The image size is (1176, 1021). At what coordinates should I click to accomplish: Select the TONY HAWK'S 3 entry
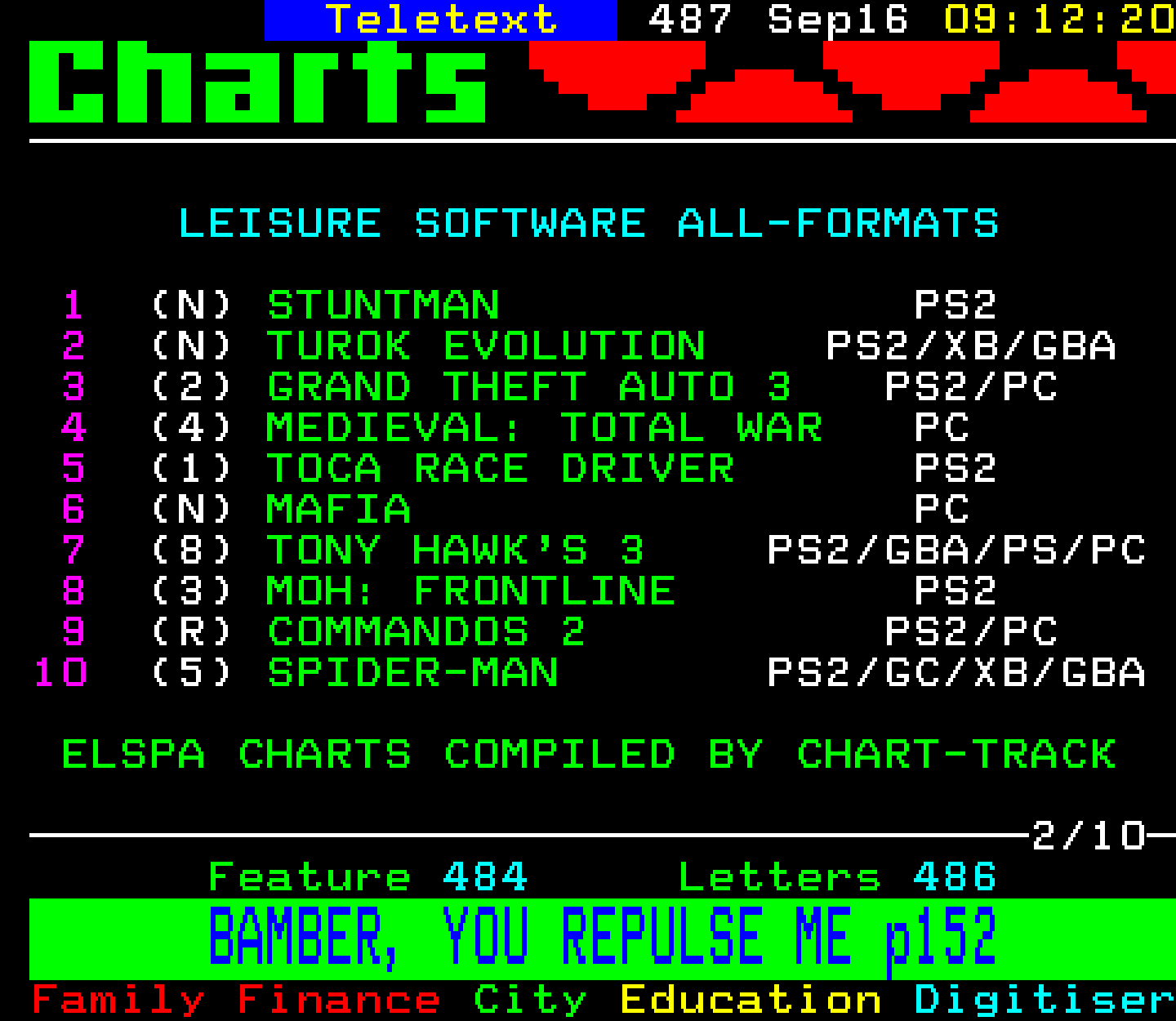tap(456, 551)
